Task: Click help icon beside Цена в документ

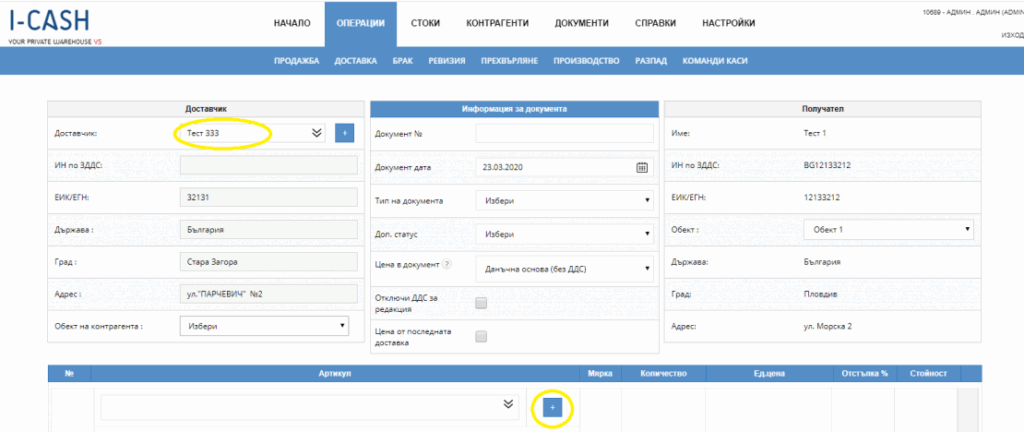Action: coord(447,264)
